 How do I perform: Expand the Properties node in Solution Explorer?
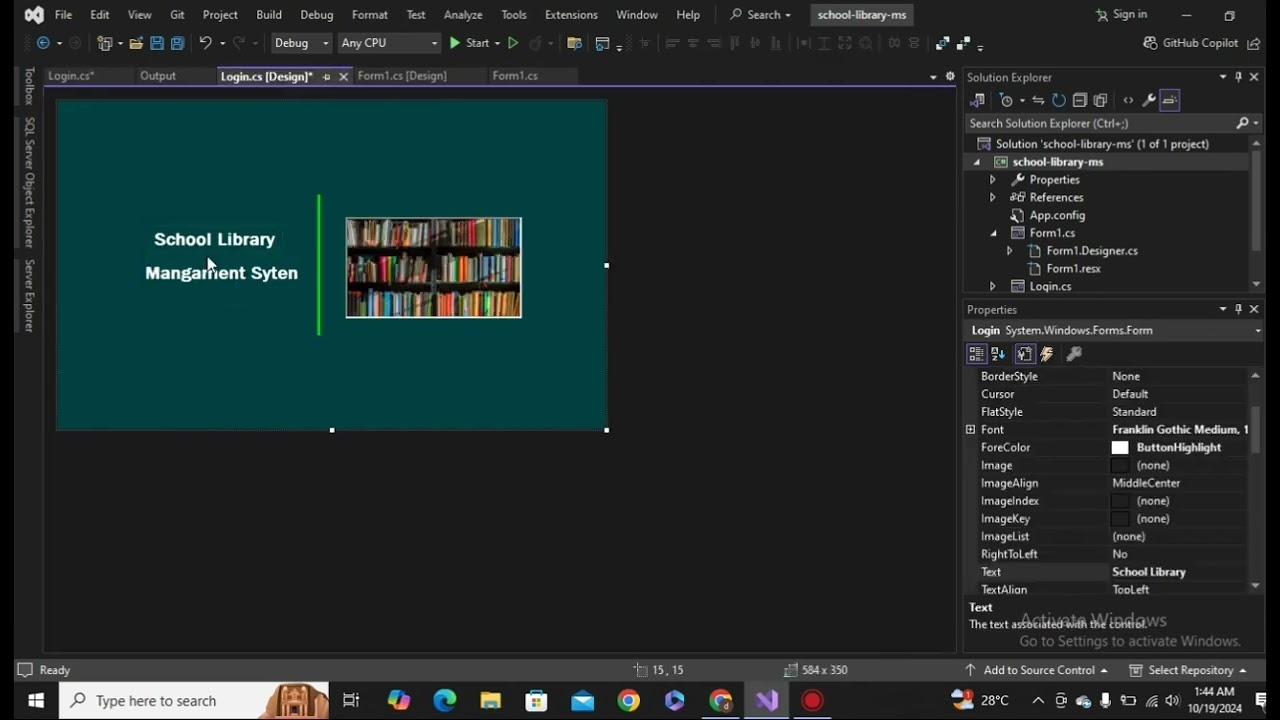[x=992, y=180]
